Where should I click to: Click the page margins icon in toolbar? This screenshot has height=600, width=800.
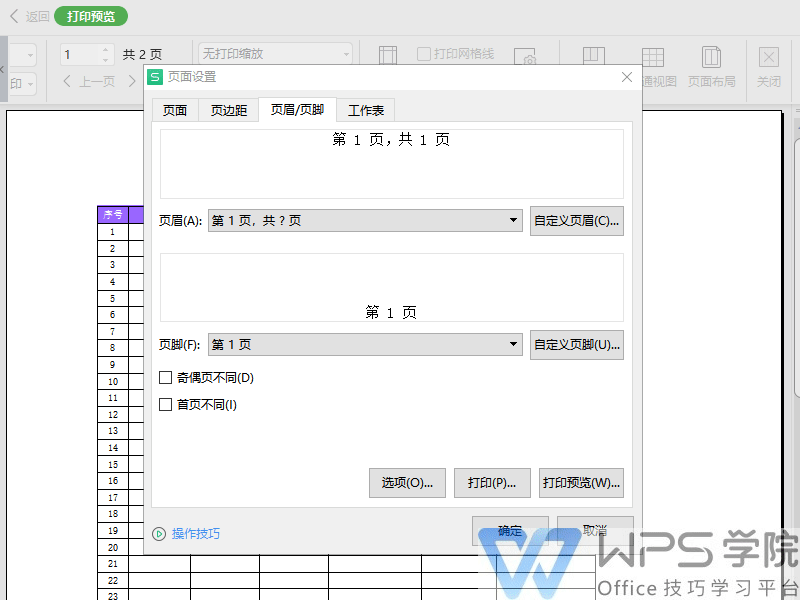(388, 55)
